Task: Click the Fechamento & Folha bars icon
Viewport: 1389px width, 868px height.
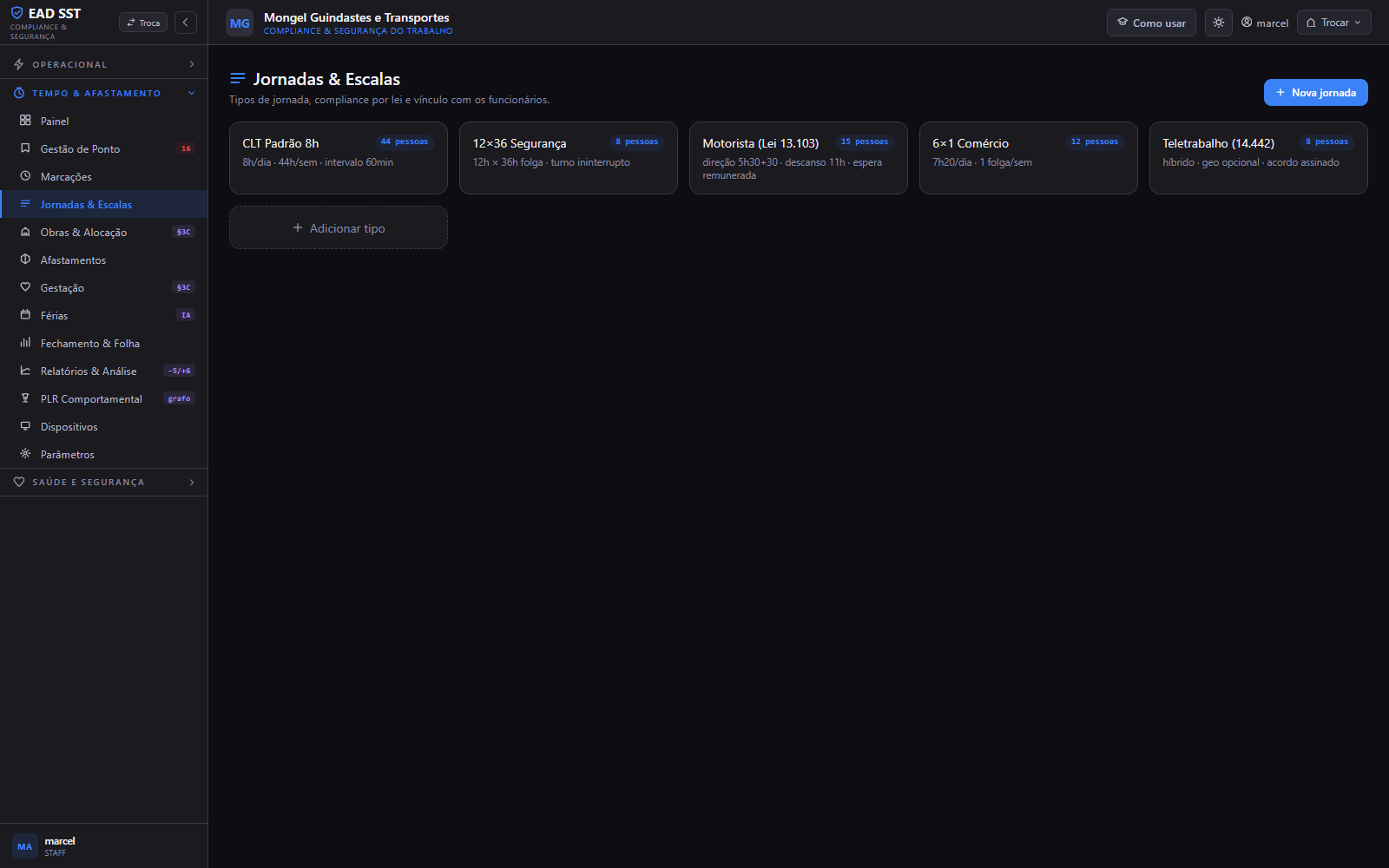Action: click(25, 343)
